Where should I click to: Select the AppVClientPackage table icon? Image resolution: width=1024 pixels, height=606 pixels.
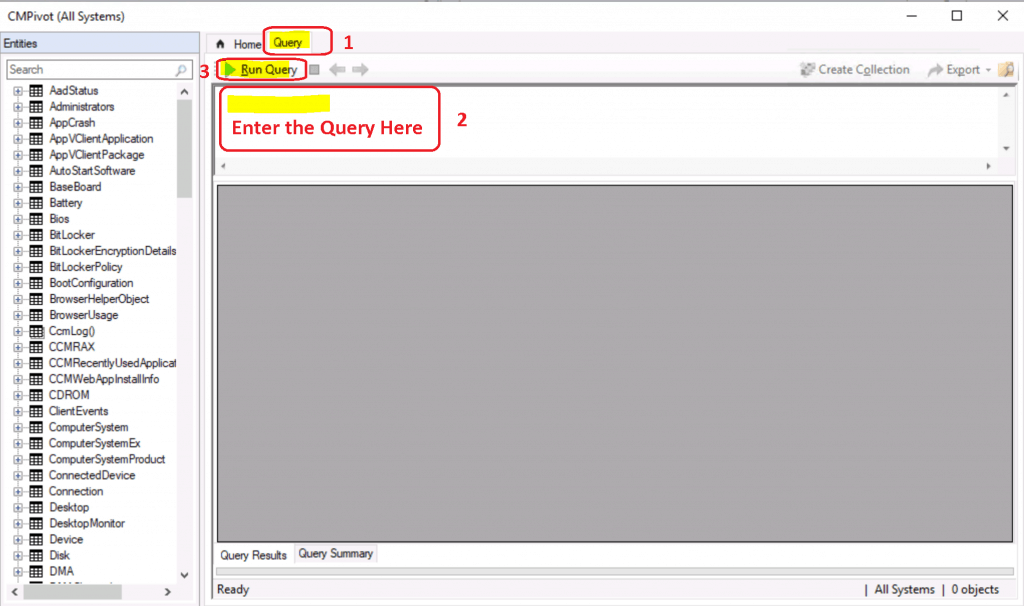[36, 155]
